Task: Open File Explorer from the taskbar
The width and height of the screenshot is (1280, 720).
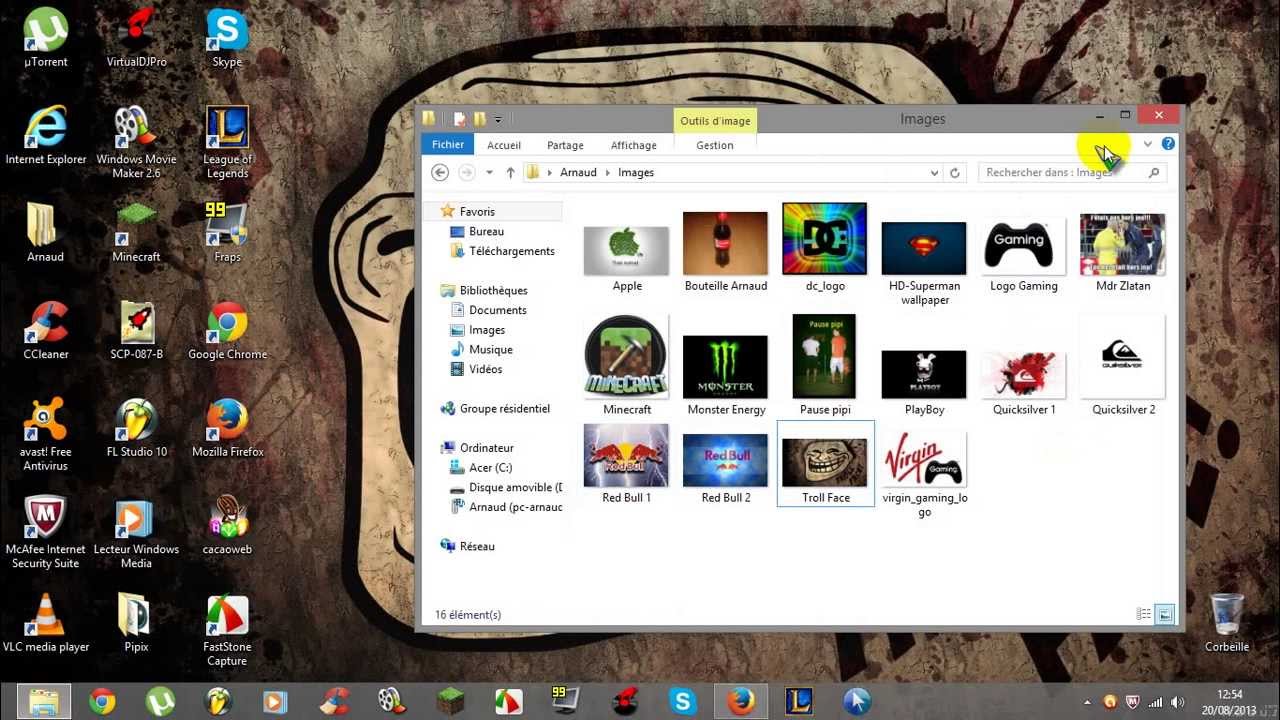Action: [44, 702]
